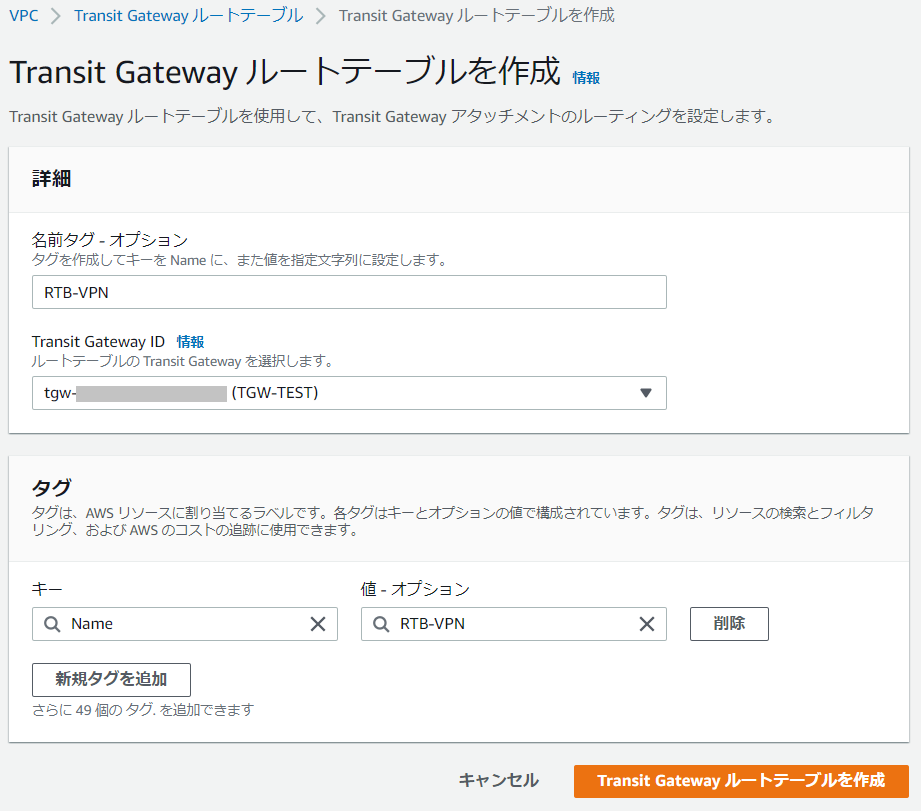Click search icon in the キー field

coord(52,624)
